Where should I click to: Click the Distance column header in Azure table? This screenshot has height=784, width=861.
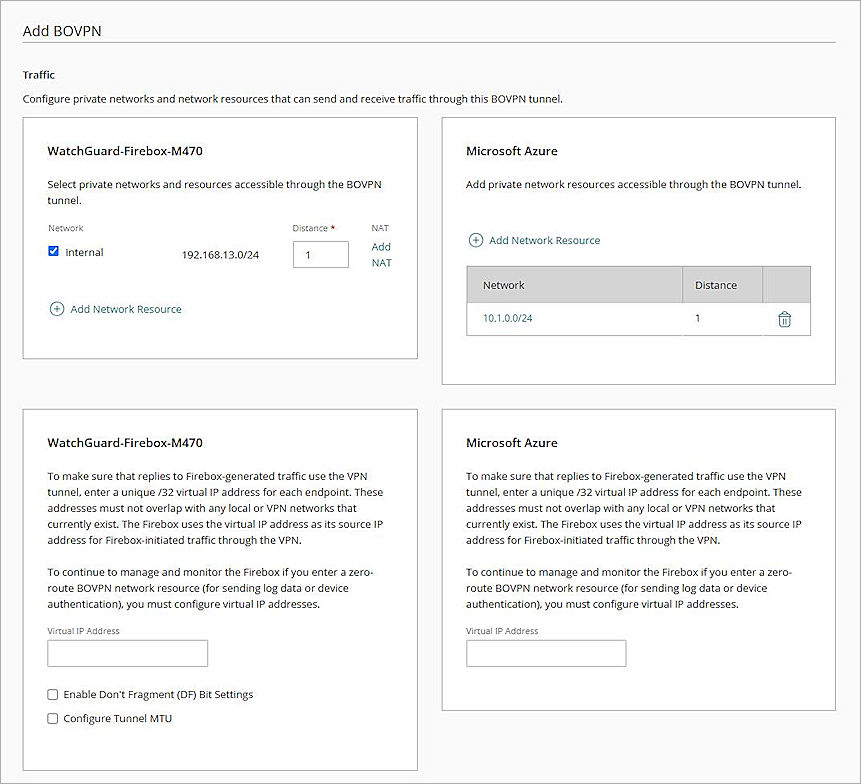(715, 285)
